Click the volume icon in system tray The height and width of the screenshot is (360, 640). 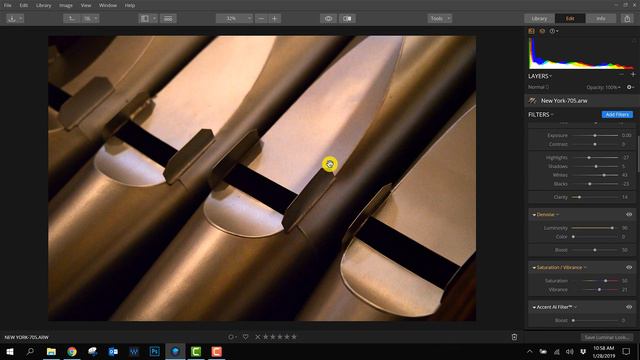point(570,351)
